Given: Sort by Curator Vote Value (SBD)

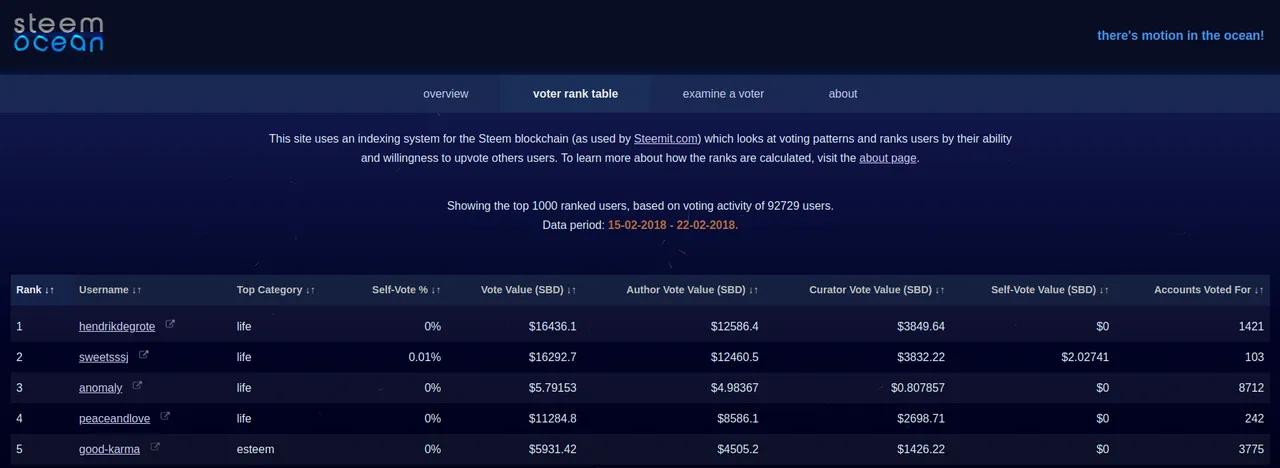Looking at the screenshot, I should pos(877,290).
